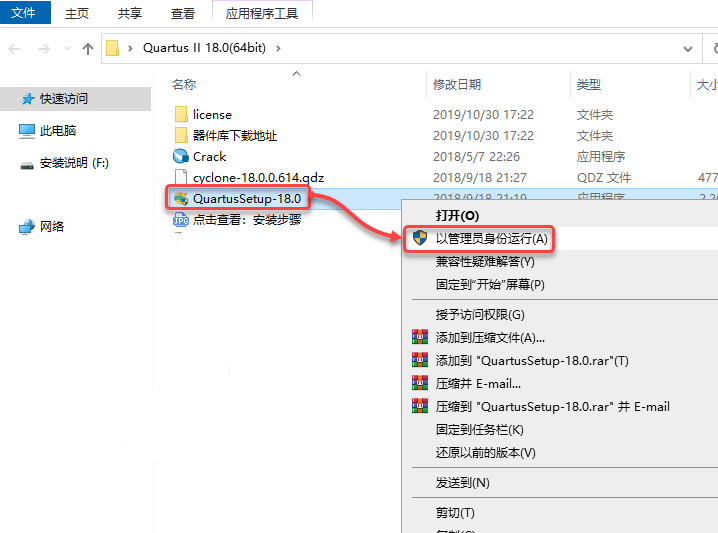Open the 应用程序工具 tab
The width and height of the screenshot is (718, 533).
[262, 13]
